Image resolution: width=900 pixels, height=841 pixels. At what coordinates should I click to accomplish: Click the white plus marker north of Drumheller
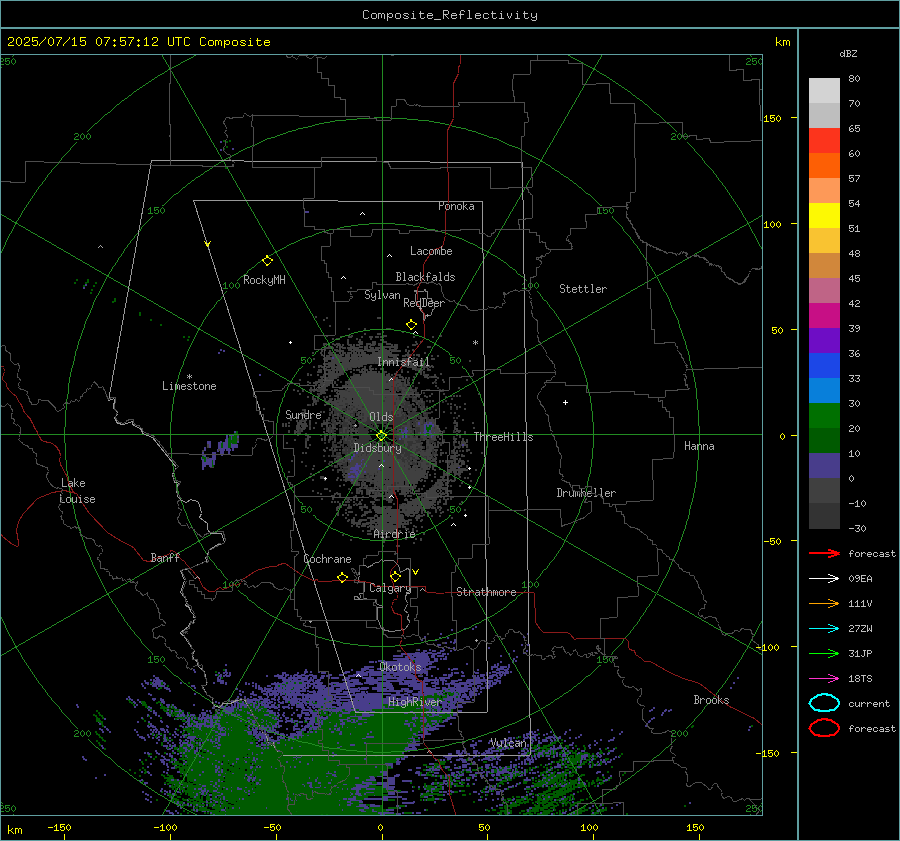pyautogui.click(x=565, y=402)
